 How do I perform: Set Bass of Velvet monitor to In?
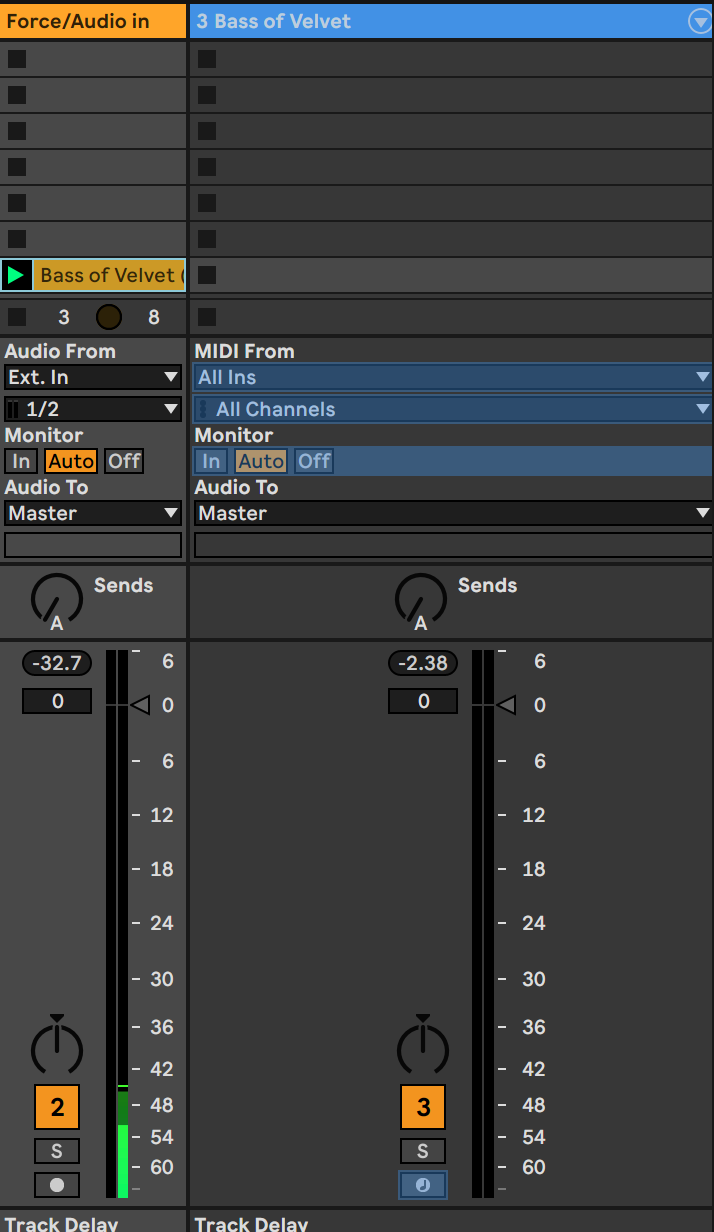point(211,461)
